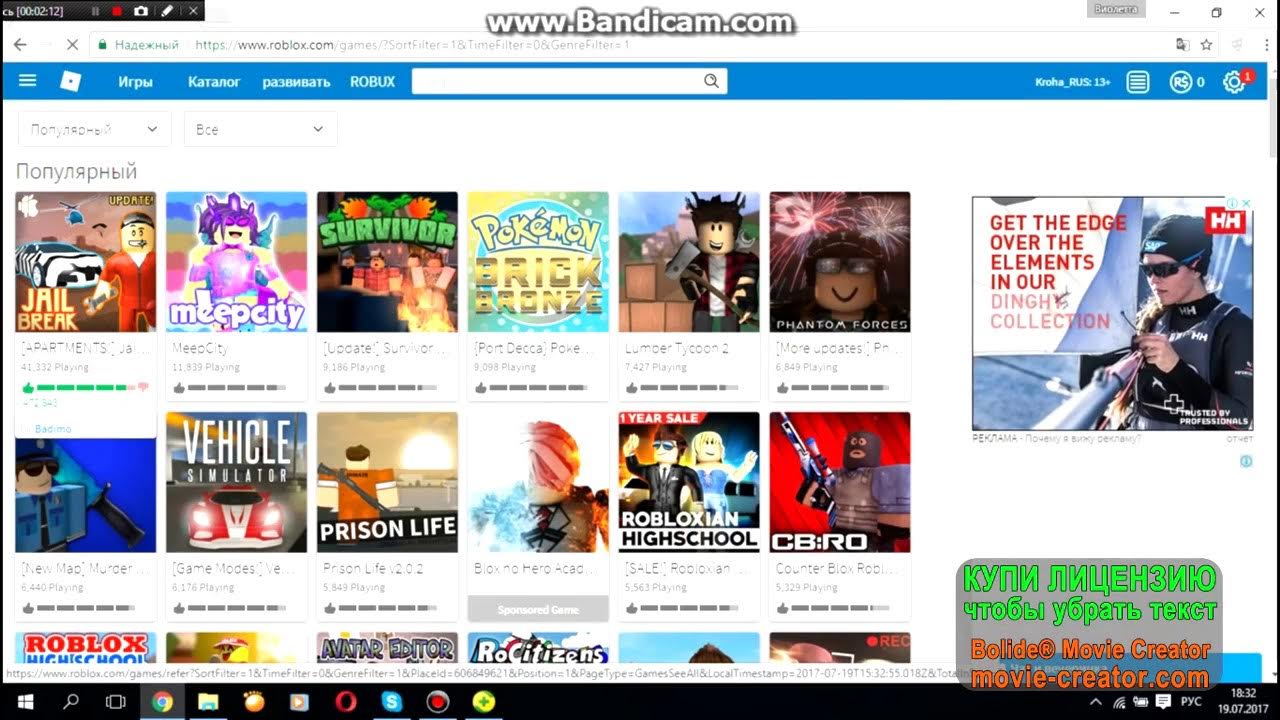Open Opera browser from the taskbar

(x=346, y=702)
